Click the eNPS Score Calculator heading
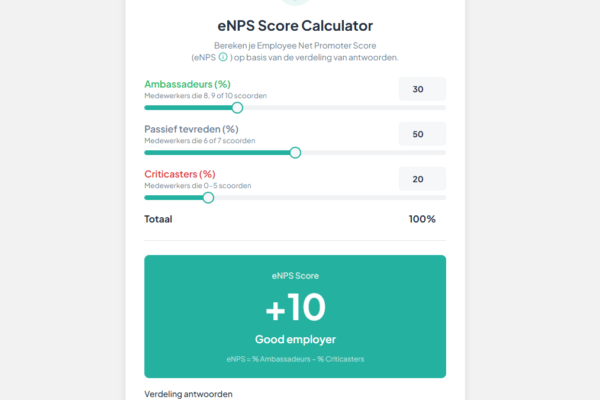The width and height of the screenshot is (600, 400). (295, 25)
